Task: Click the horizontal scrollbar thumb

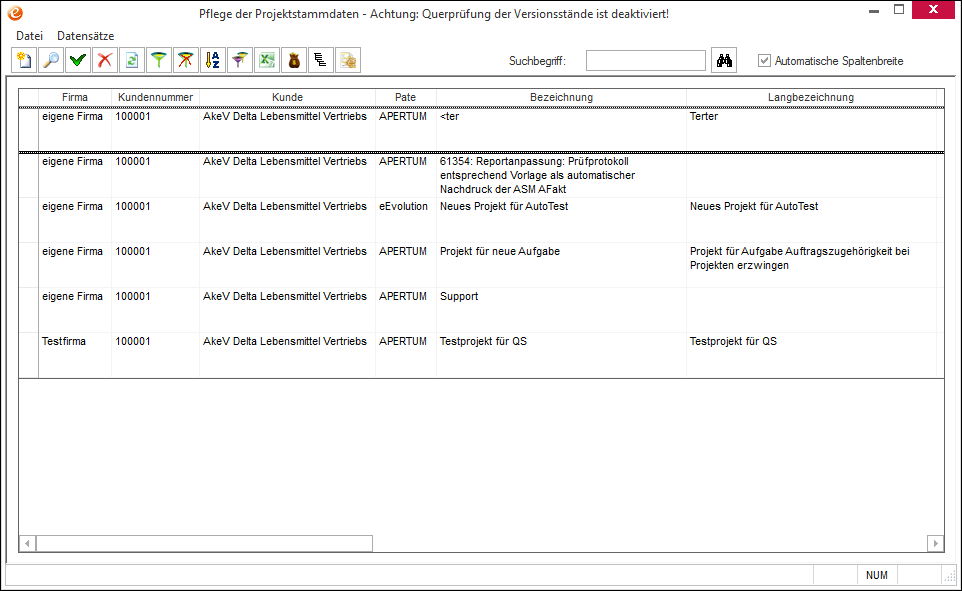Action: point(204,543)
